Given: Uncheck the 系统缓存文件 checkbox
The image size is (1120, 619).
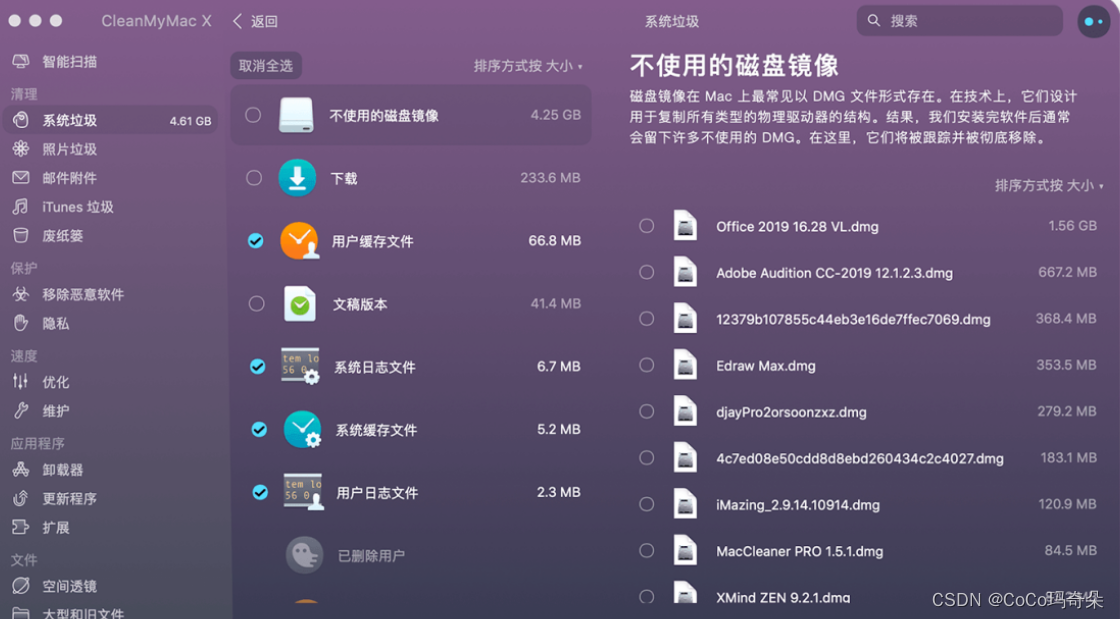Looking at the screenshot, I should pyautogui.click(x=259, y=429).
